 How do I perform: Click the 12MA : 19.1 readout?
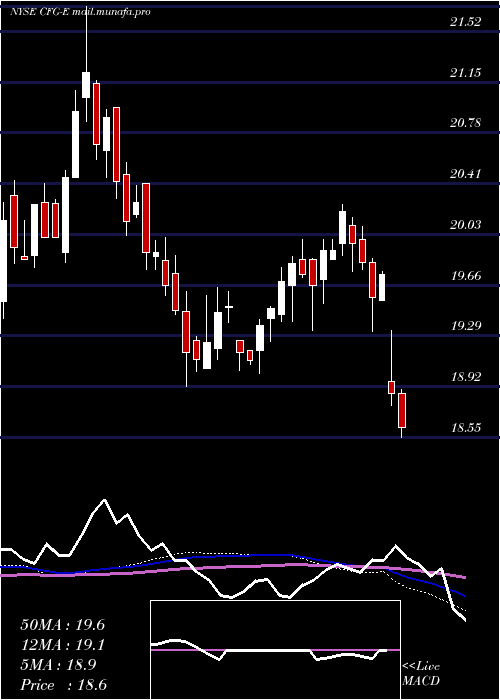[62, 645]
